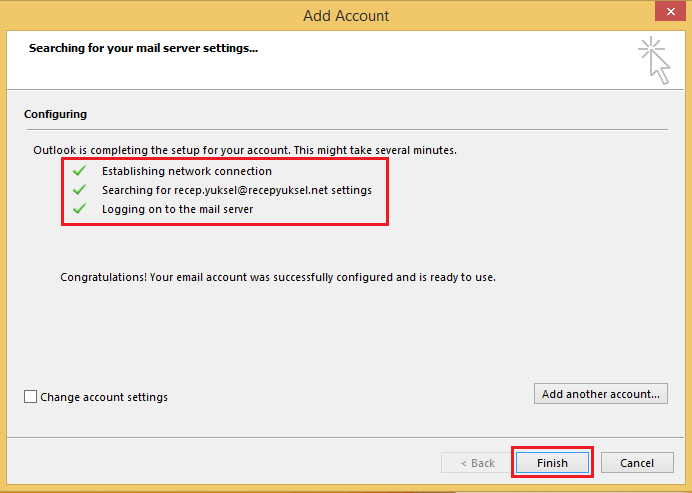
Task: Select the 'Logging on to the mail server' line
Action: click(x=177, y=209)
